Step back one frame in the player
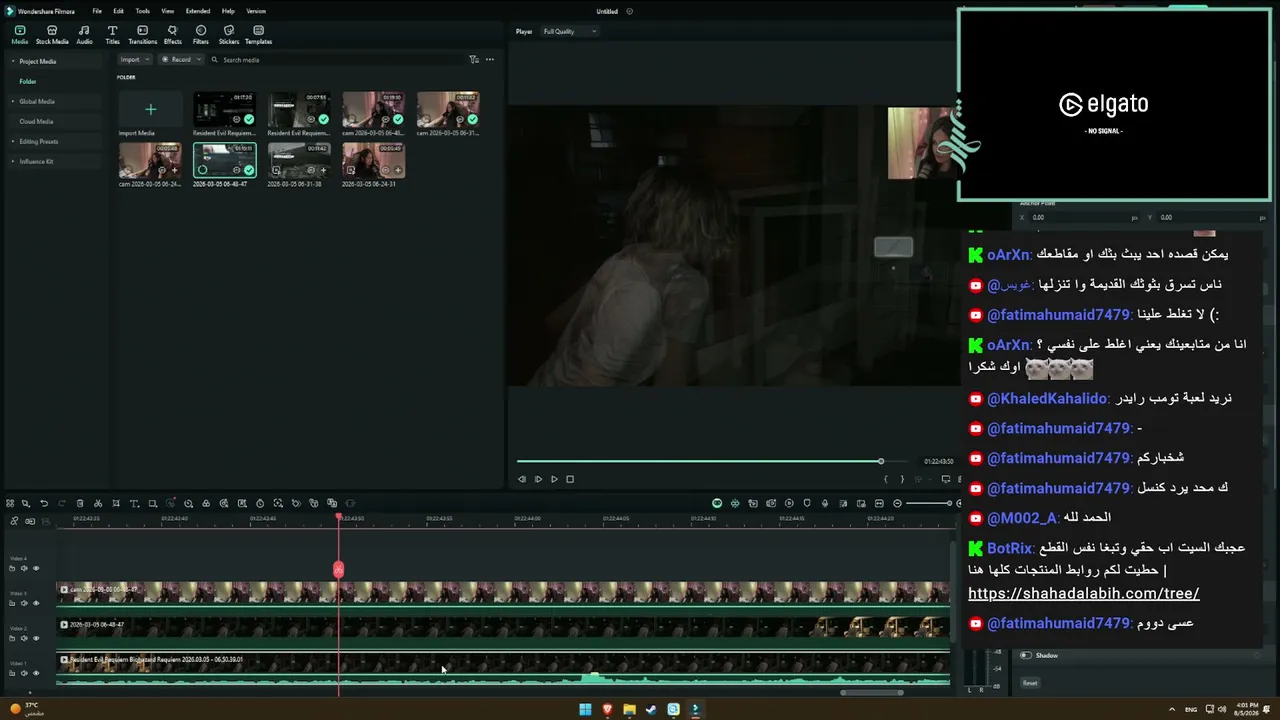1280x720 pixels. pyautogui.click(x=521, y=479)
